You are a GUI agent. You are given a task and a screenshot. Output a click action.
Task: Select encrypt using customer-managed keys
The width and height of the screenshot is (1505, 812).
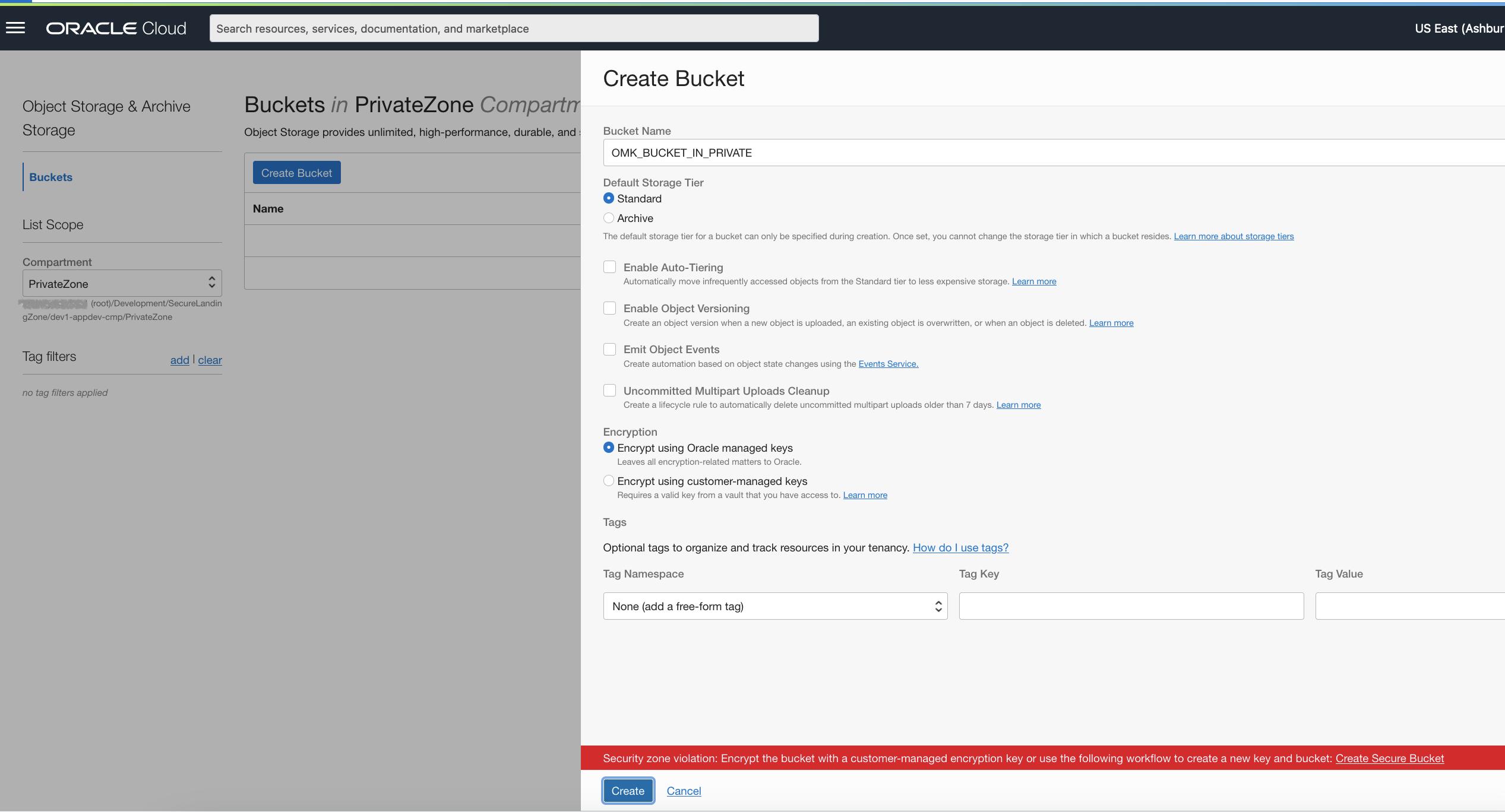coord(608,480)
